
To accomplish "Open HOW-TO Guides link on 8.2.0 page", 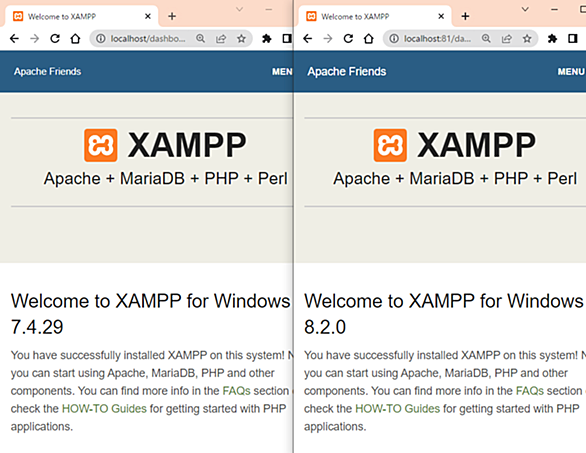I will click(x=398, y=409).
